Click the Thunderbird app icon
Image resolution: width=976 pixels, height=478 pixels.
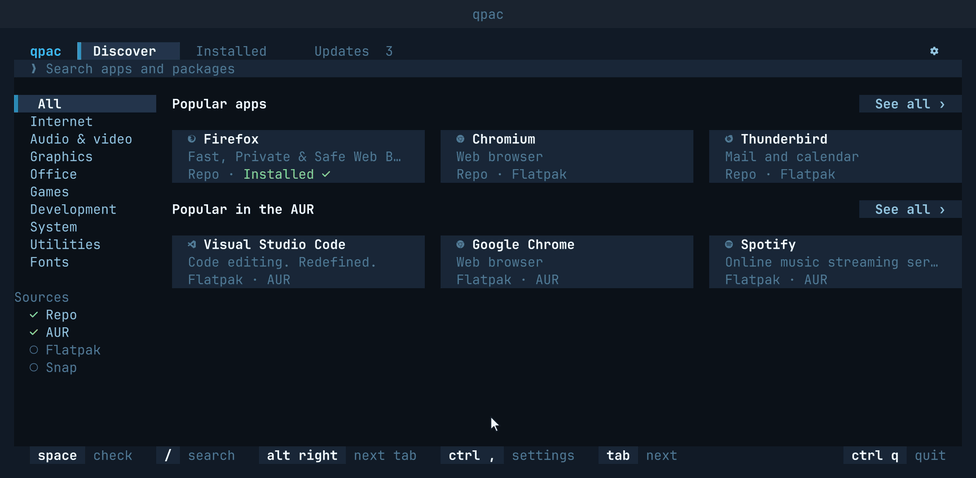click(729, 139)
